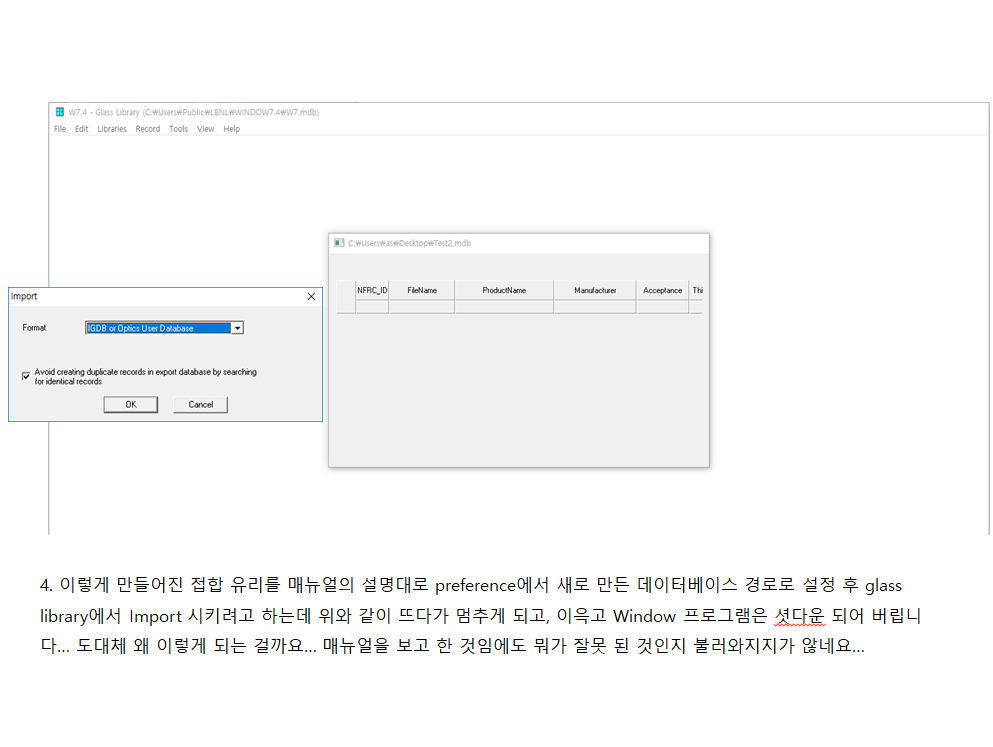Image resolution: width=993 pixels, height=747 pixels.
Task: Click the Manufacturer column header
Action: point(595,290)
